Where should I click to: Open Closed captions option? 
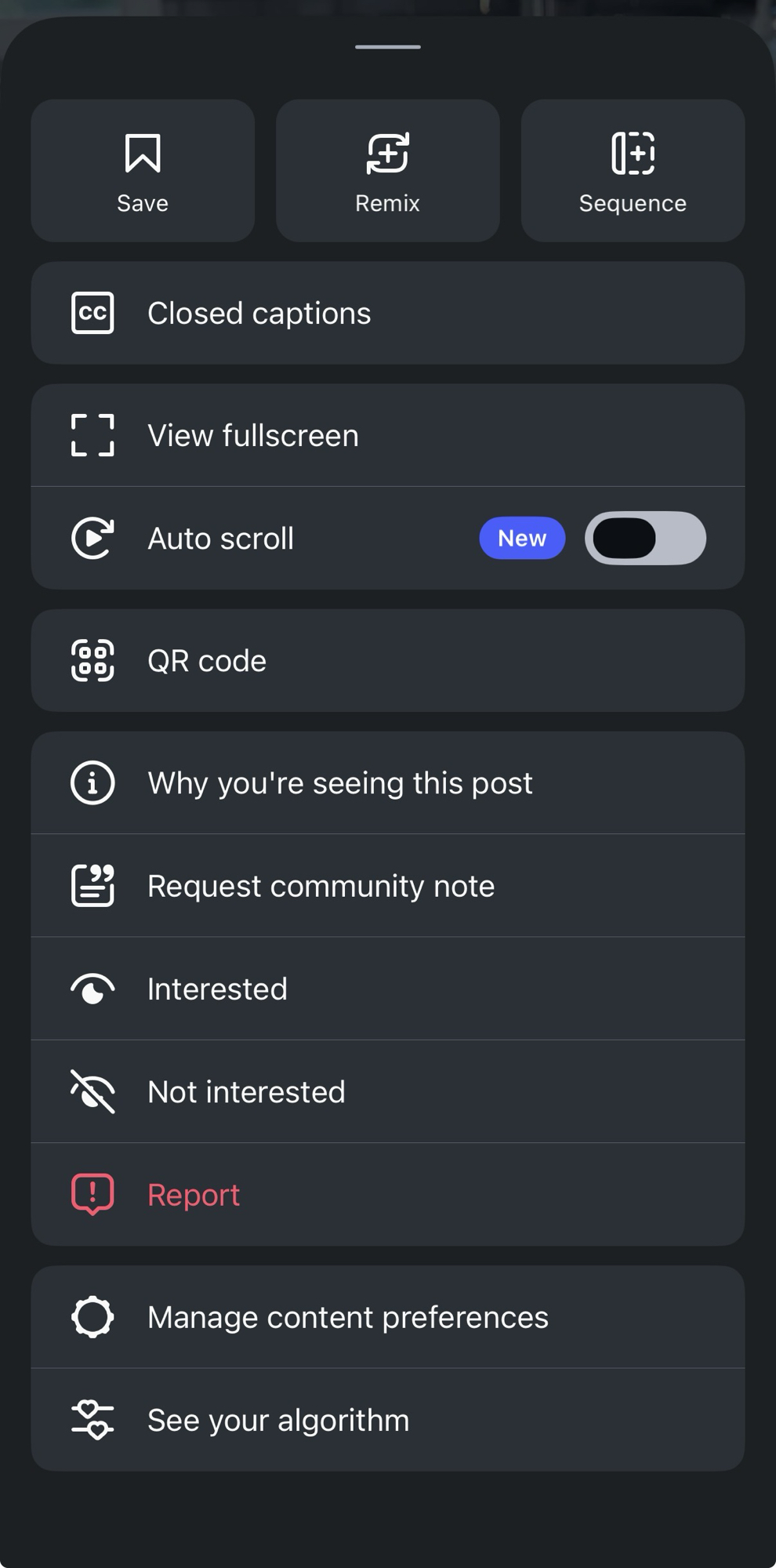coord(259,314)
